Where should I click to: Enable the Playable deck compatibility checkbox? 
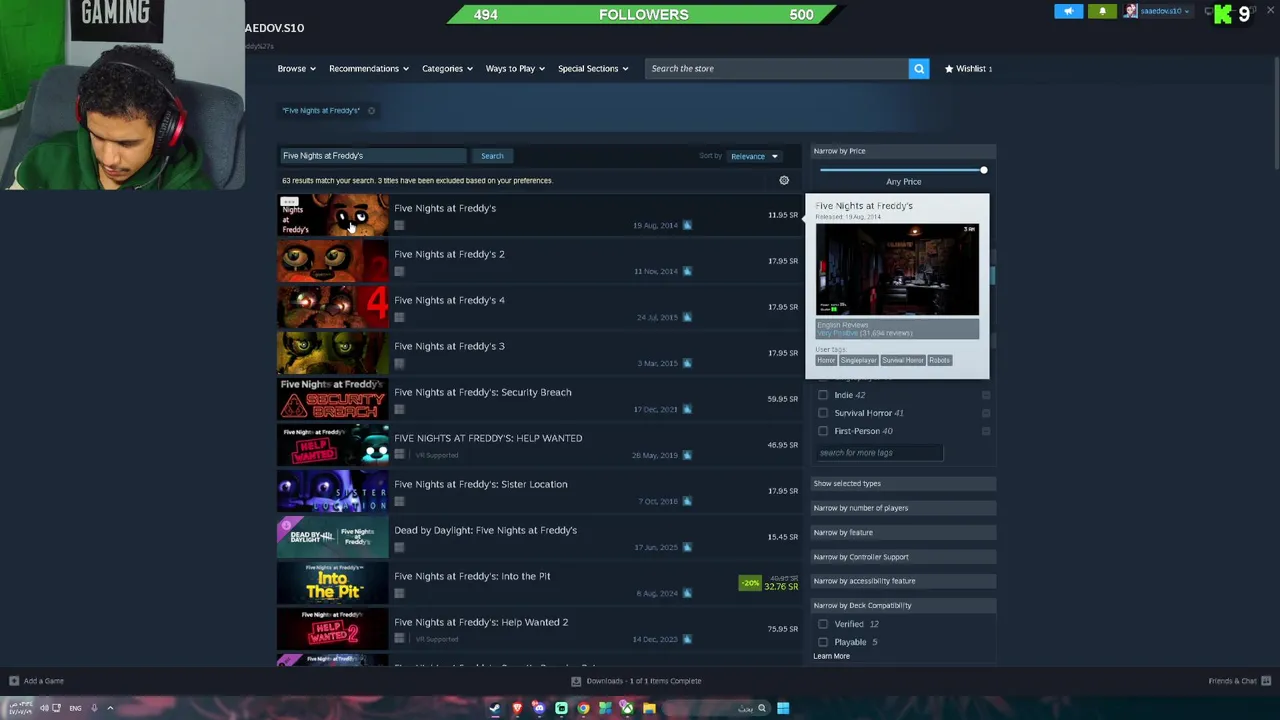823,642
